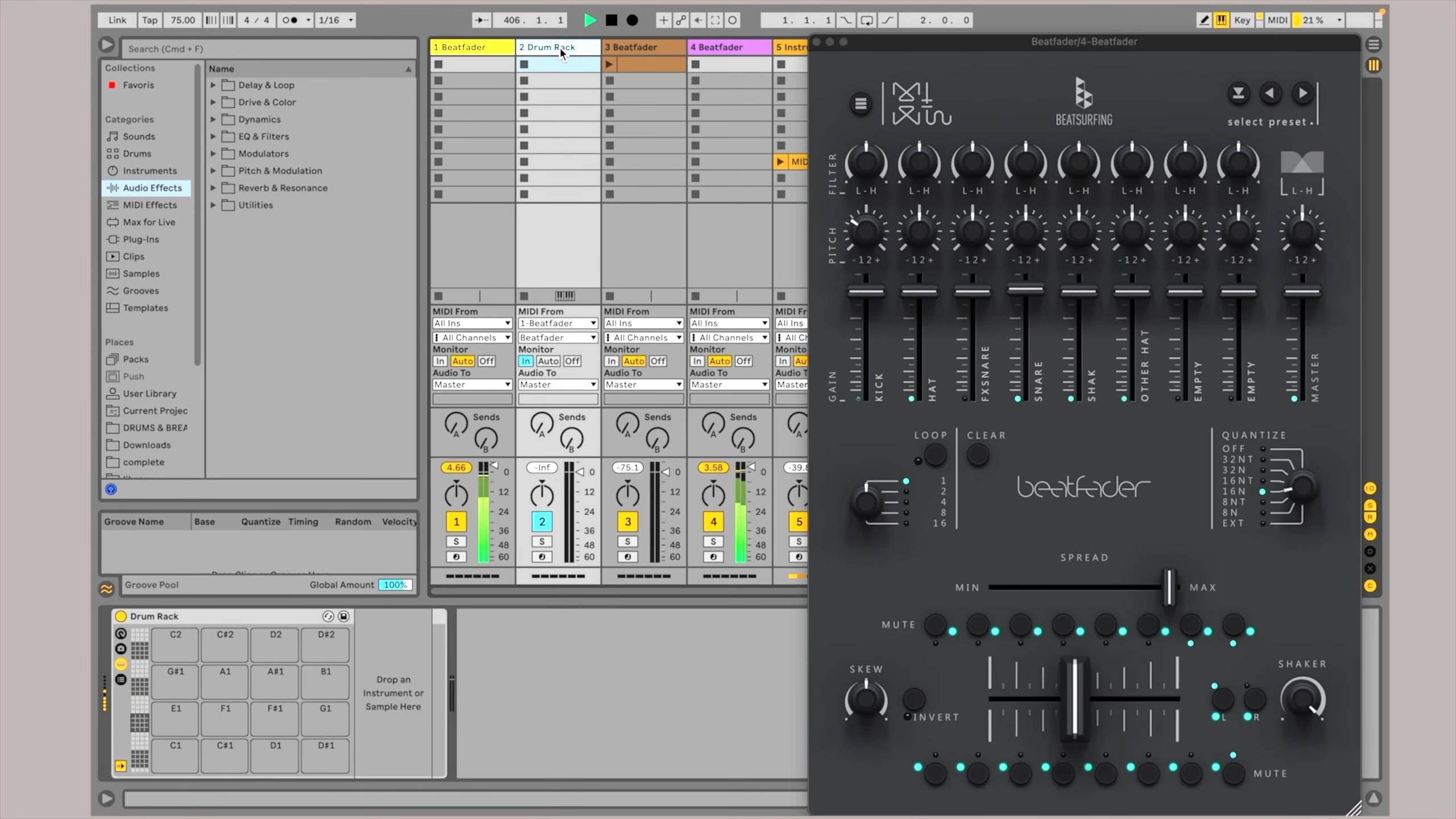This screenshot has width=1456, height=819.
Task: Click next preset arrow in Beatfader
Action: (x=1302, y=93)
